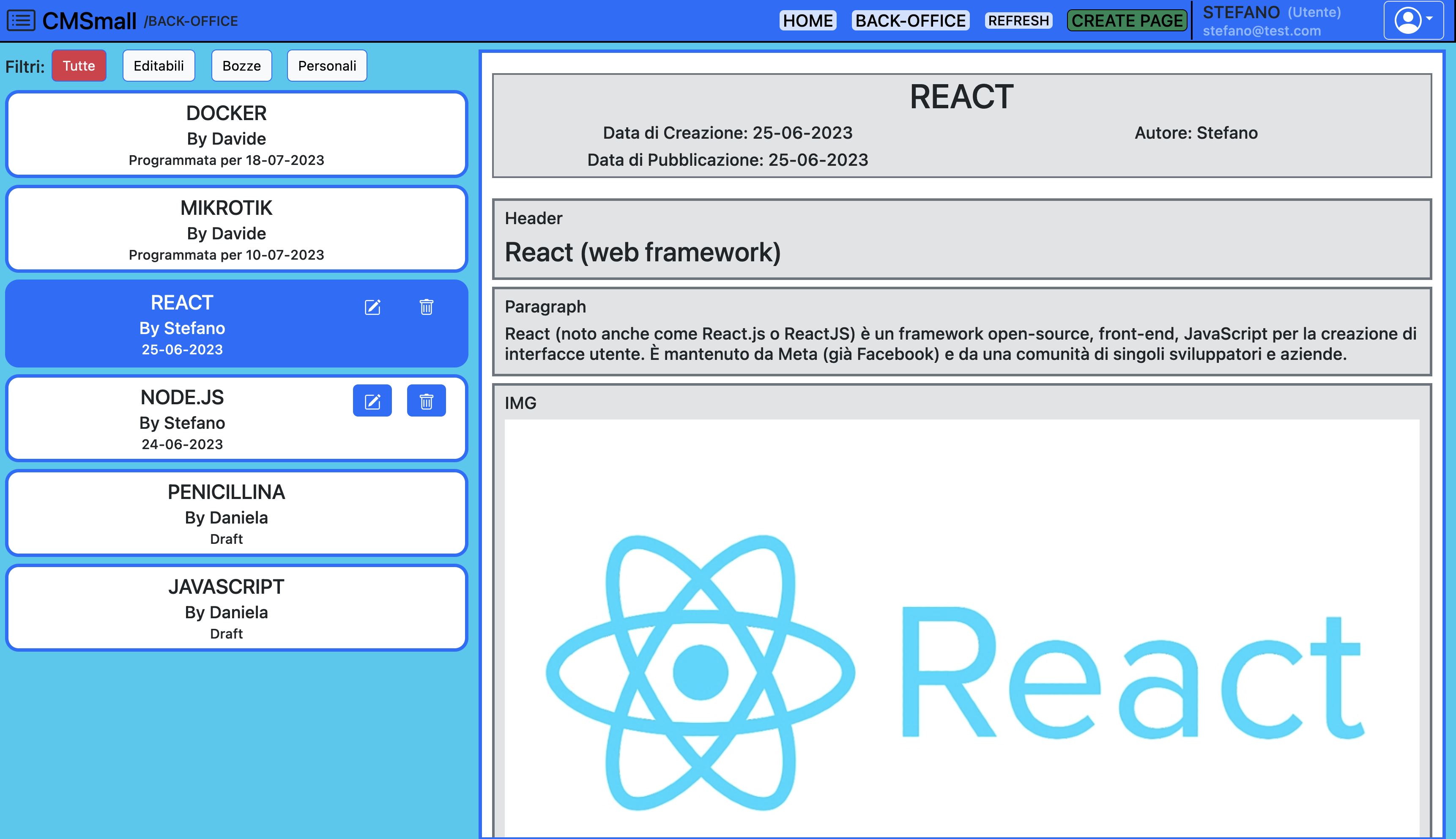Go to HOME in the navbar
Viewport: 1456px width, 839px height.
coord(807,21)
